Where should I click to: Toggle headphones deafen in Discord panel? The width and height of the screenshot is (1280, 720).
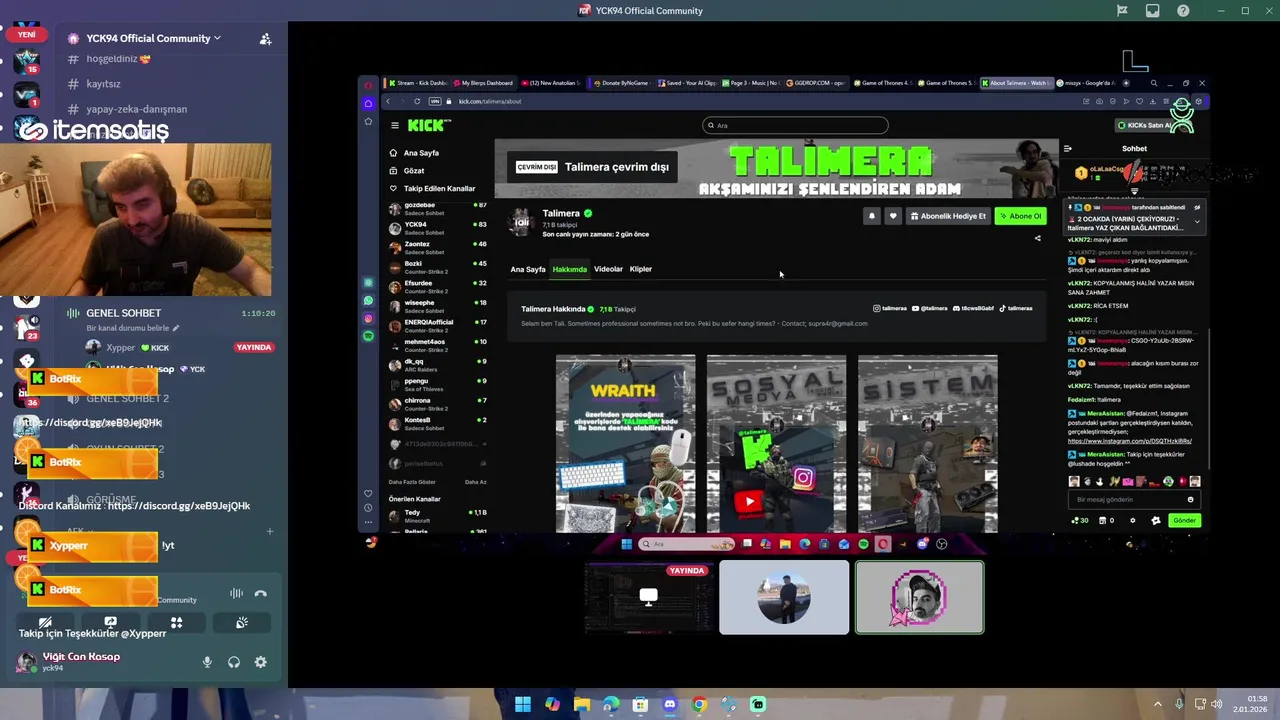click(x=234, y=662)
